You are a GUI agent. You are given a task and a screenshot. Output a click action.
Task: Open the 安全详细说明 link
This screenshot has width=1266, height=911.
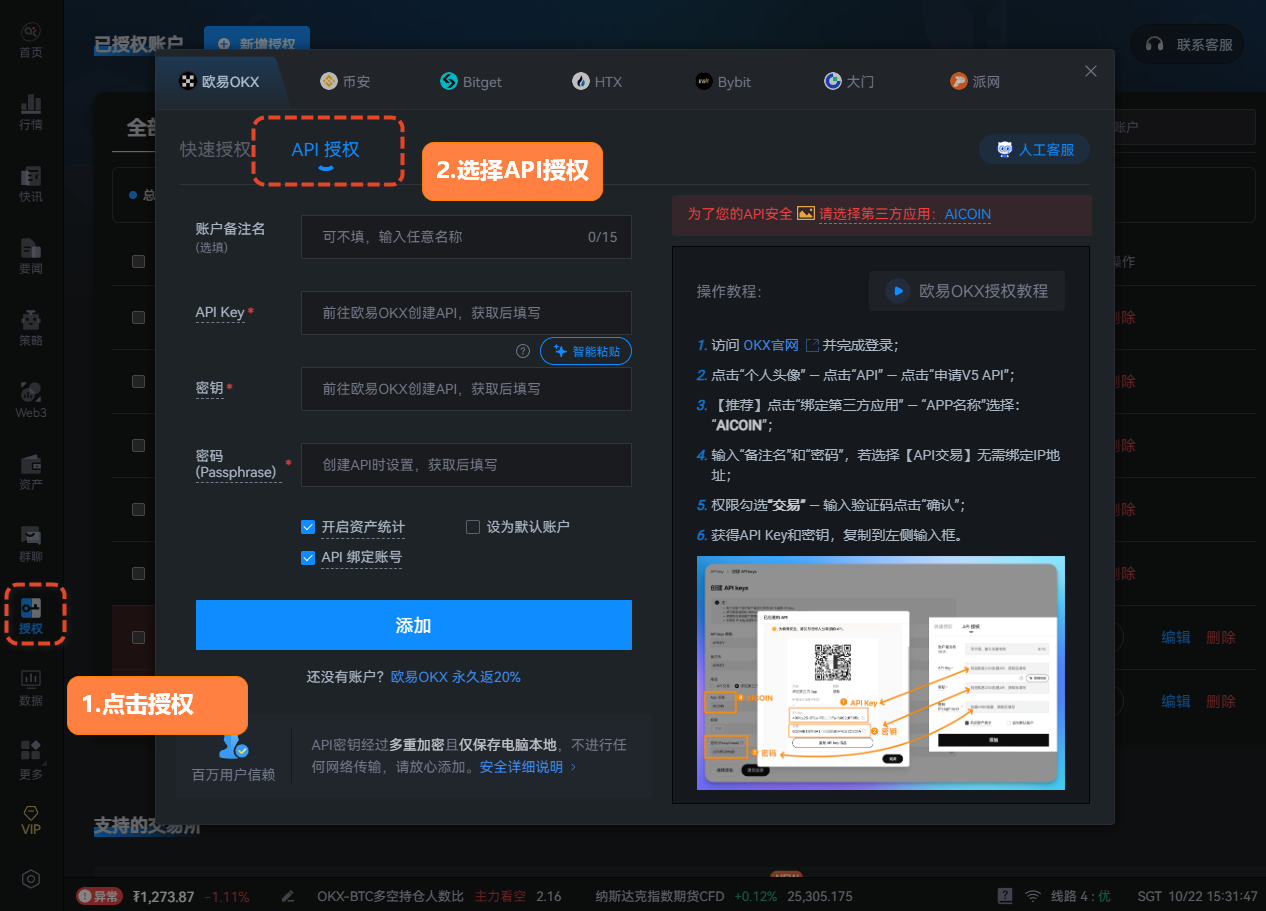(x=528, y=767)
